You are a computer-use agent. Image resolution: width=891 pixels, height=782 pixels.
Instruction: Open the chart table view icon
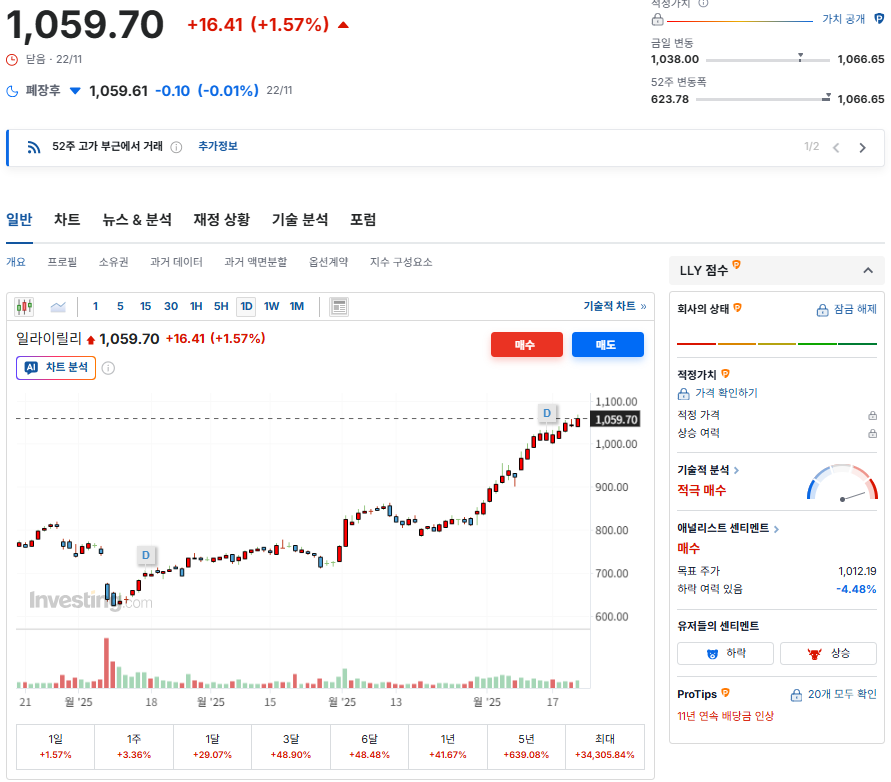(339, 307)
